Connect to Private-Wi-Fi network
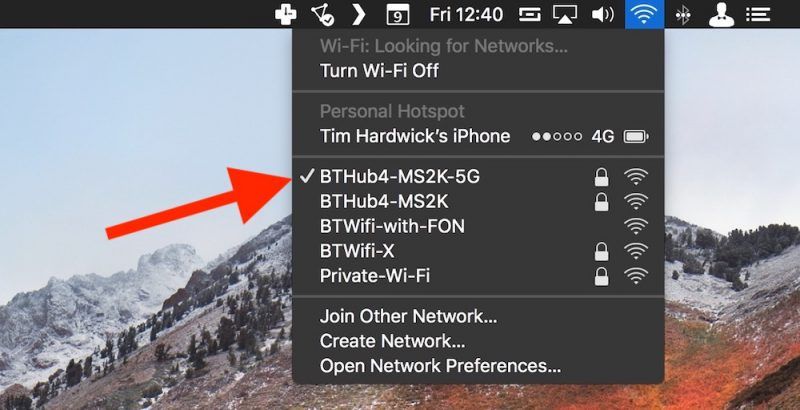800x410 pixels. pos(478,276)
